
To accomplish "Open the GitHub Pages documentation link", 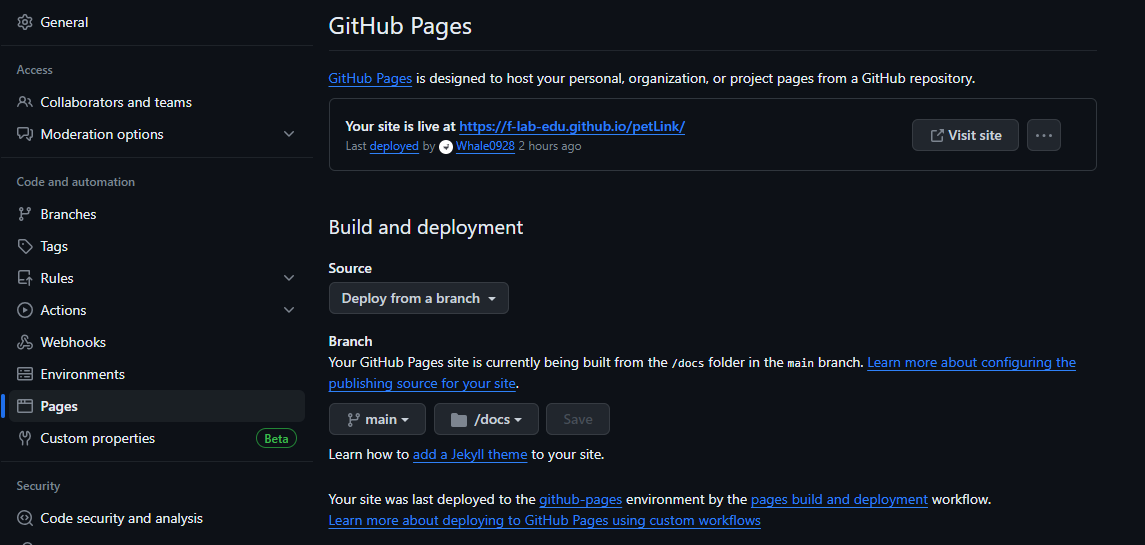I will (x=370, y=79).
